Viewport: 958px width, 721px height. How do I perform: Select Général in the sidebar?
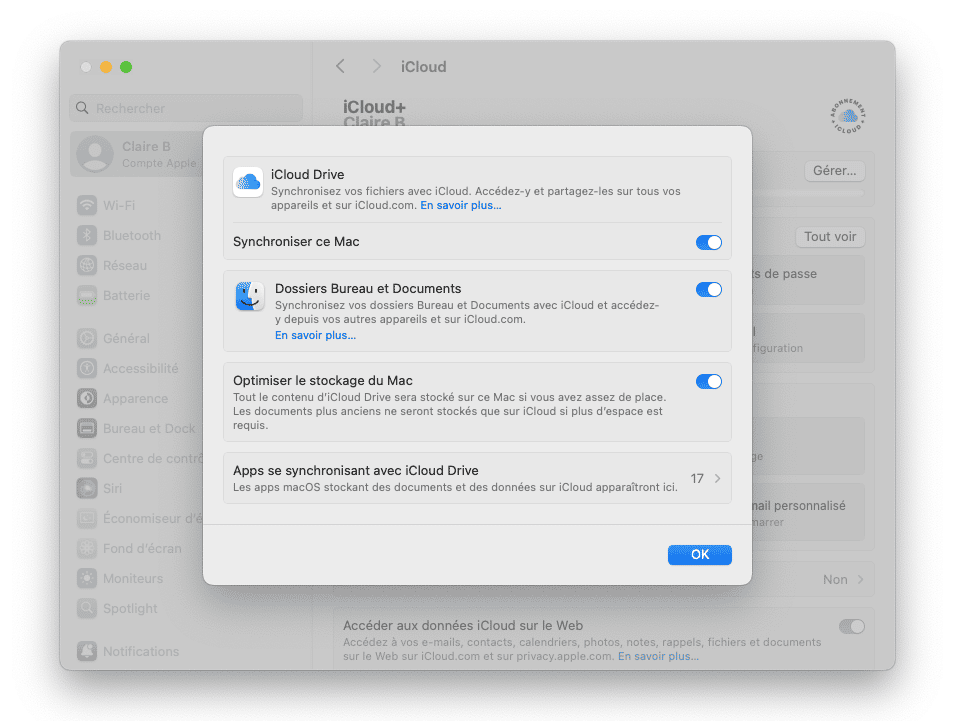[128, 338]
